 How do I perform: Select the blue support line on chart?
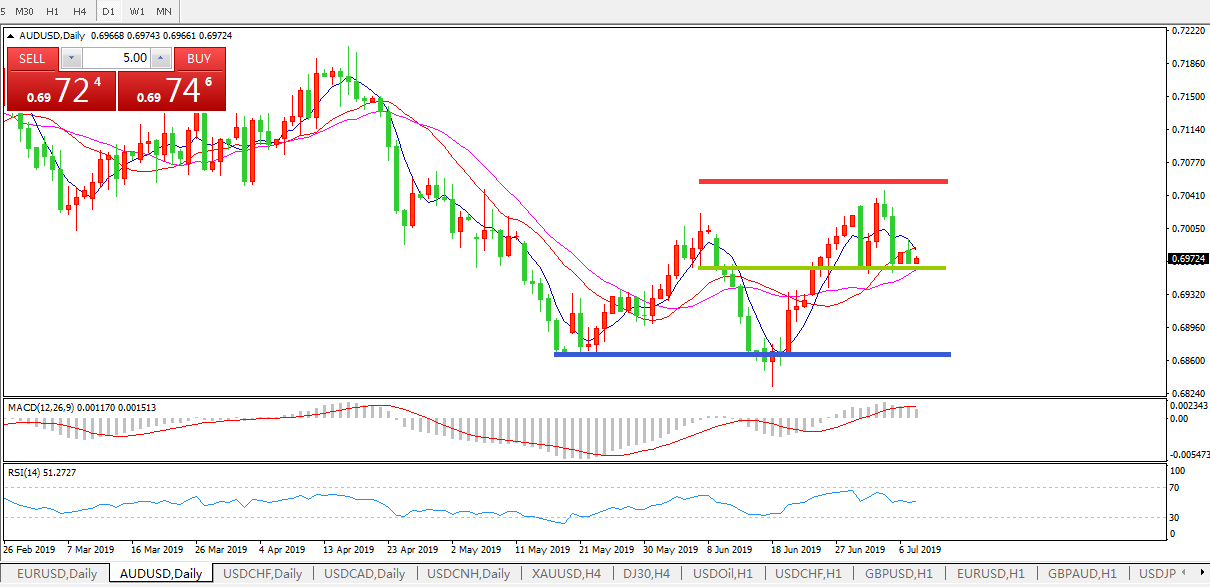pyautogui.click(x=751, y=354)
